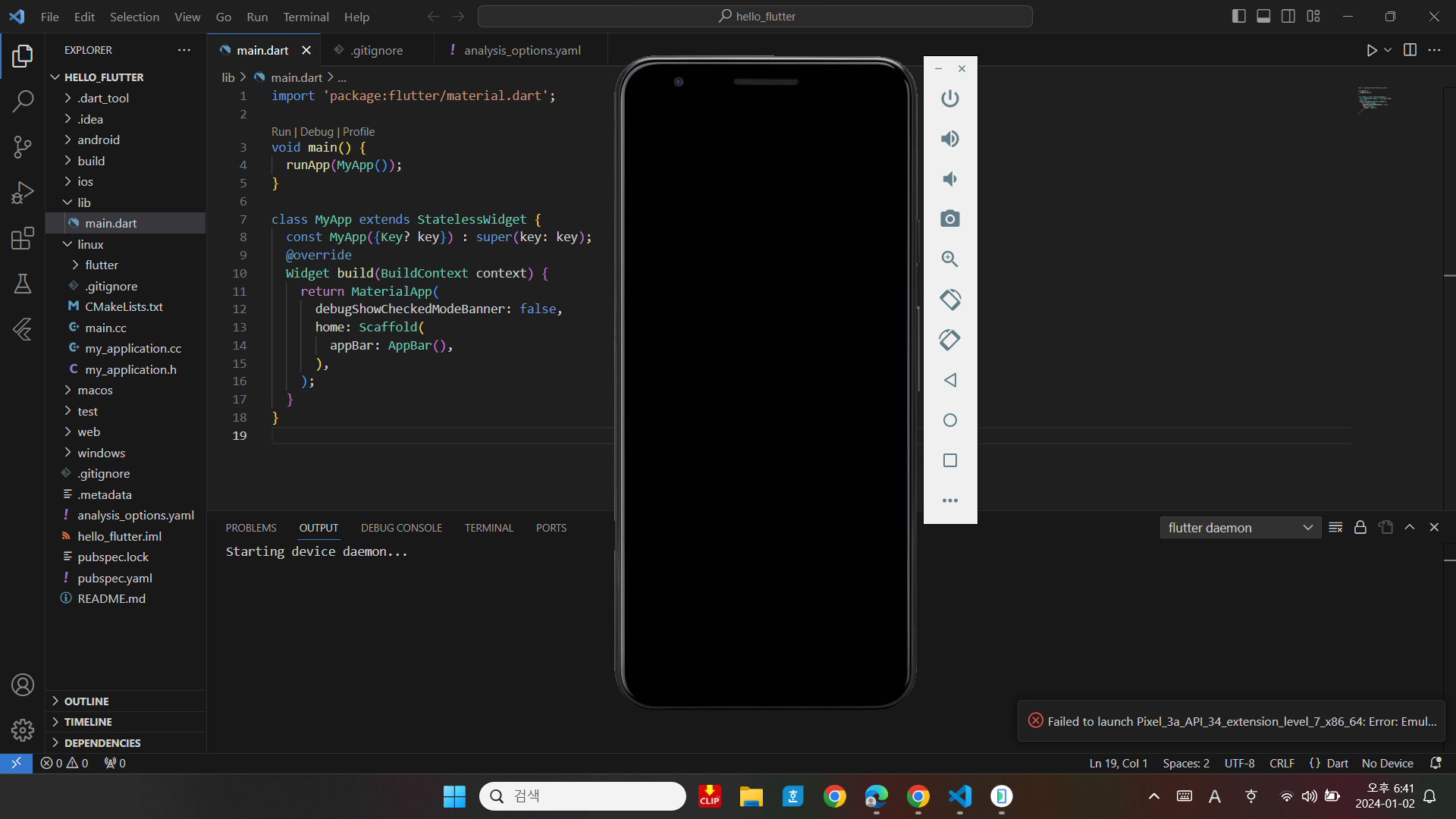Viewport: 1456px width, 819px height.
Task: Clear the output panel
Action: tap(1335, 528)
